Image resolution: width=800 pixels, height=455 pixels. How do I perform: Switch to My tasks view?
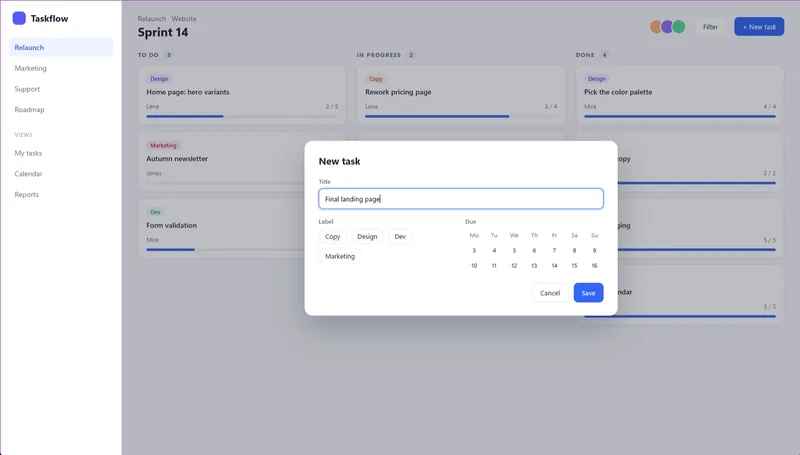(x=61, y=153)
